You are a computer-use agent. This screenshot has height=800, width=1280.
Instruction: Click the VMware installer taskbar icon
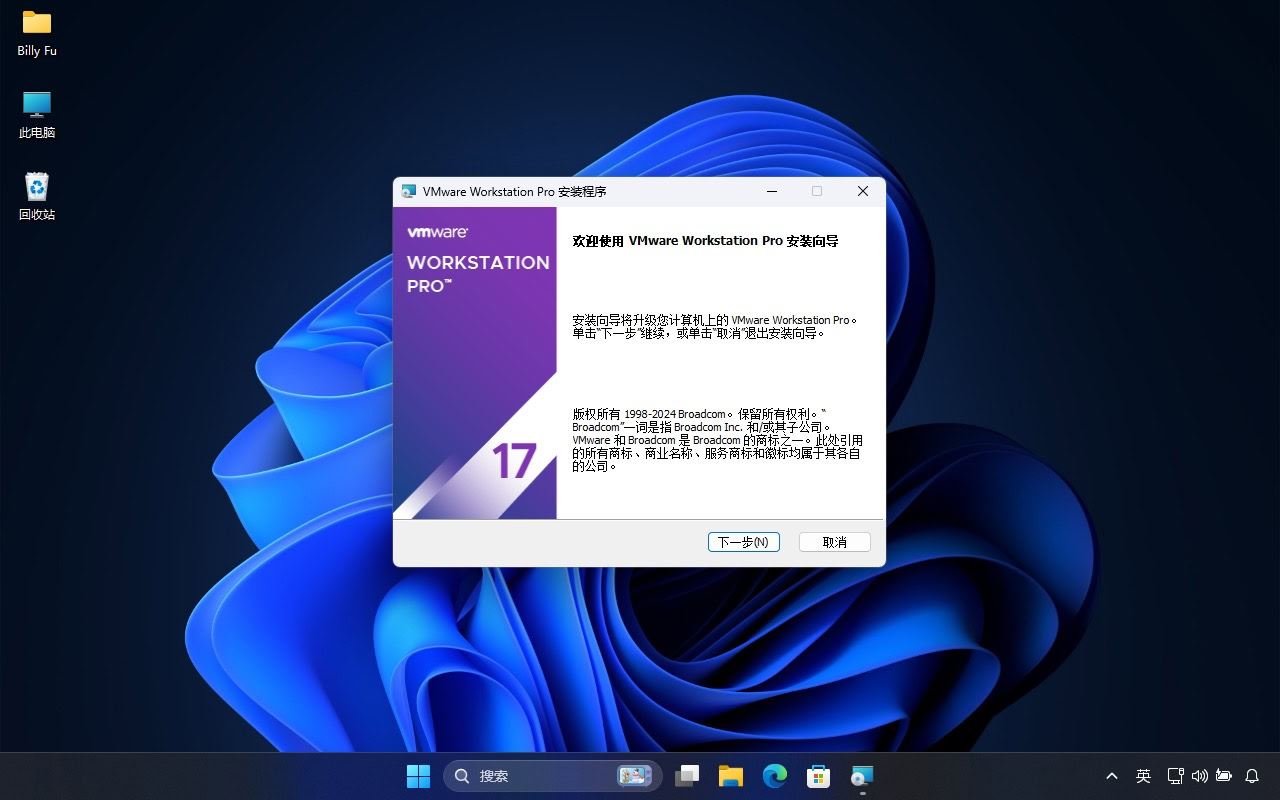[862, 776]
